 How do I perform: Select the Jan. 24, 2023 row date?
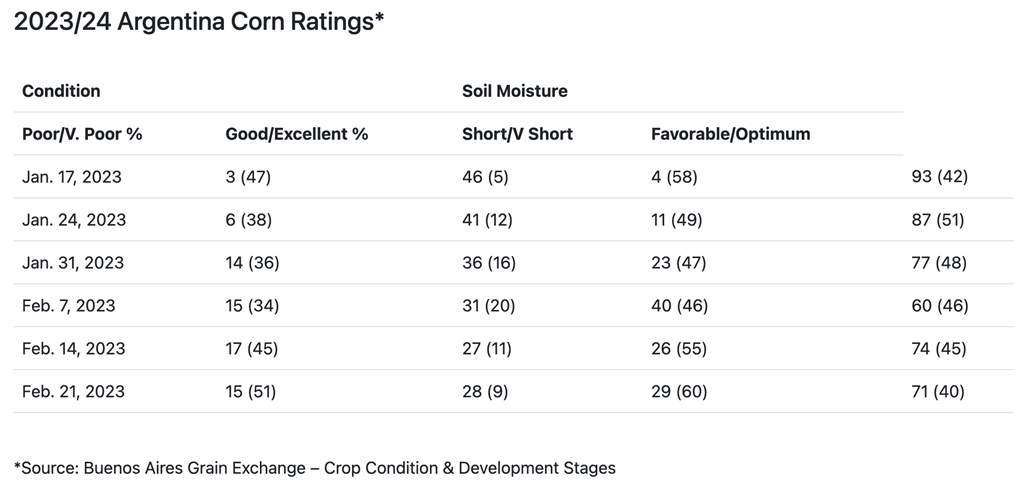coord(73,220)
